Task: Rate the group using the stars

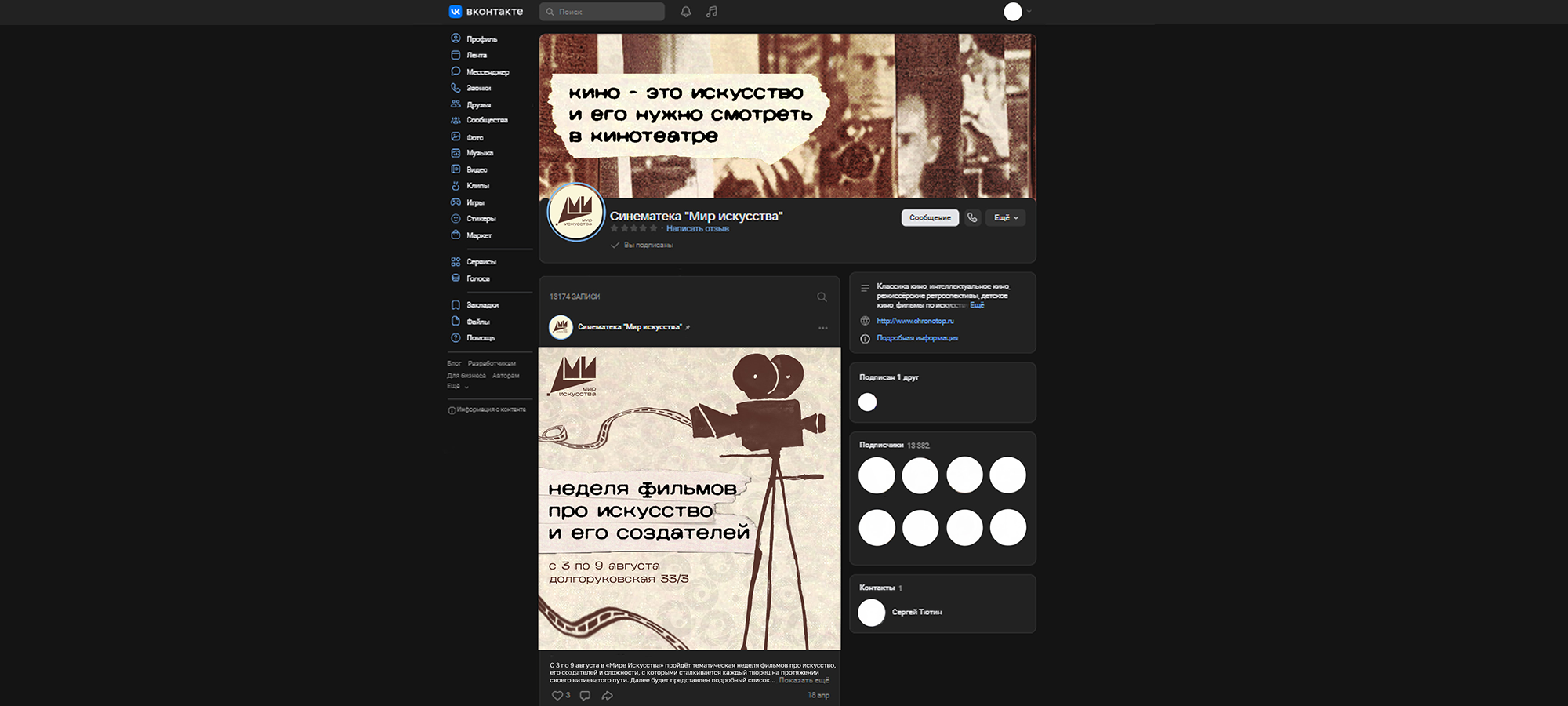Action: (x=633, y=228)
